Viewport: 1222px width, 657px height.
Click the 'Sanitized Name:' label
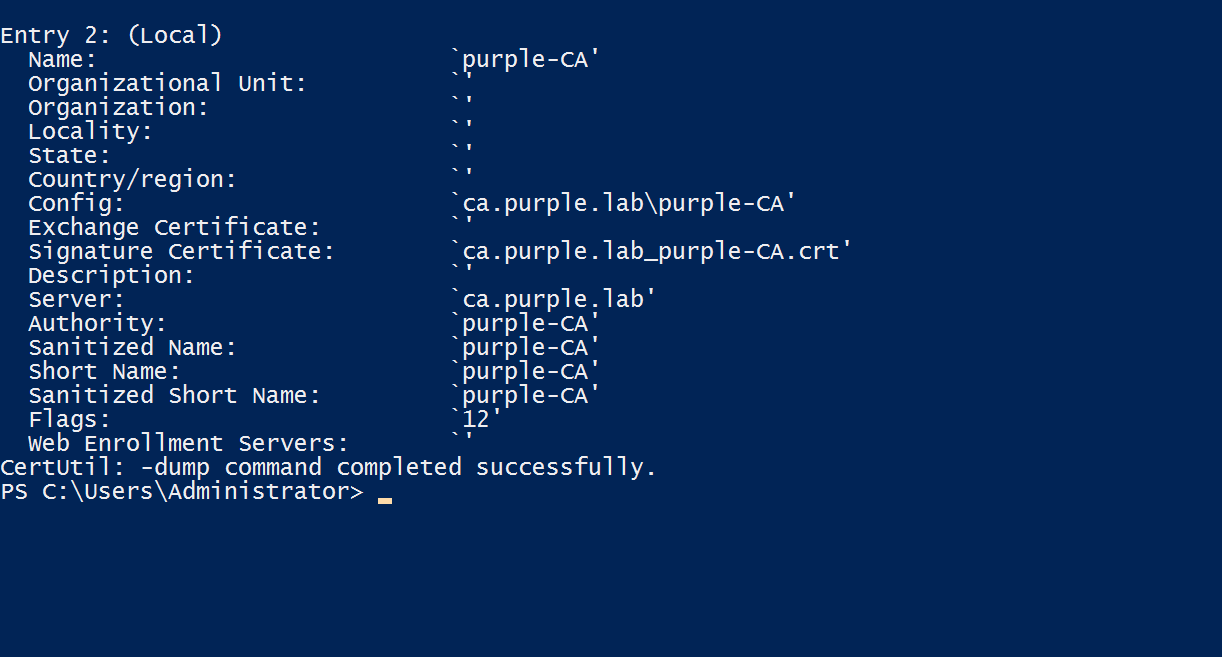[x=132, y=348]
